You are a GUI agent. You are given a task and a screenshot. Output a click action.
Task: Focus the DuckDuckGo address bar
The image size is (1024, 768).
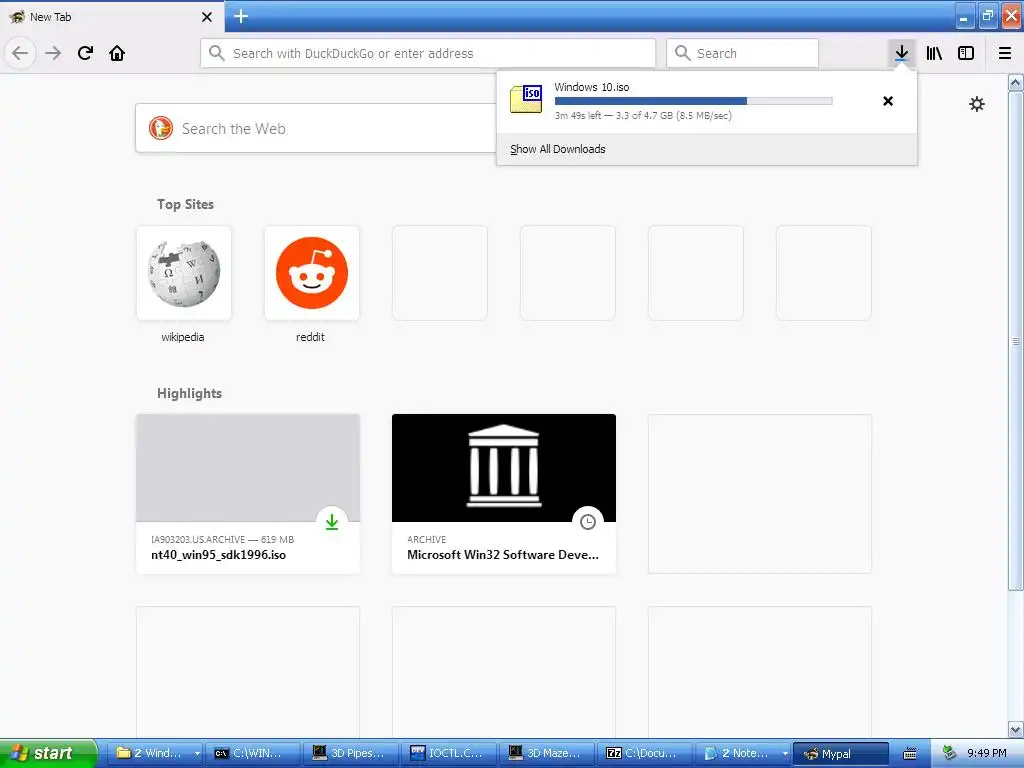pos(428,53)
